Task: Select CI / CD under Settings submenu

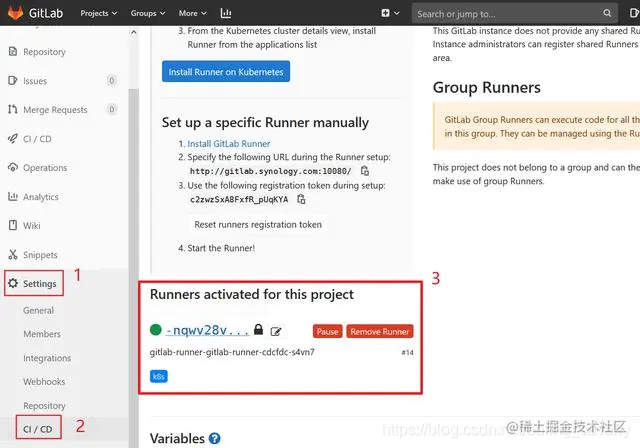Action: tap(38, 429)
